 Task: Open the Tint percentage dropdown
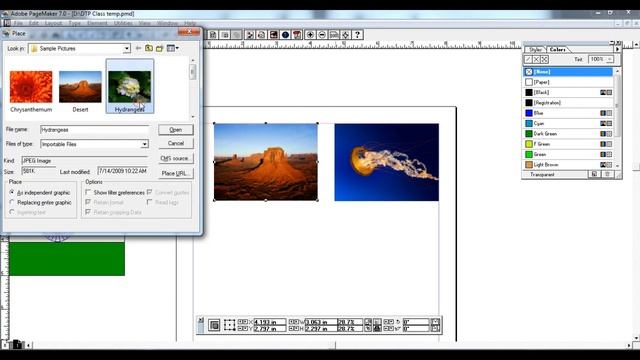coord(609,60)
